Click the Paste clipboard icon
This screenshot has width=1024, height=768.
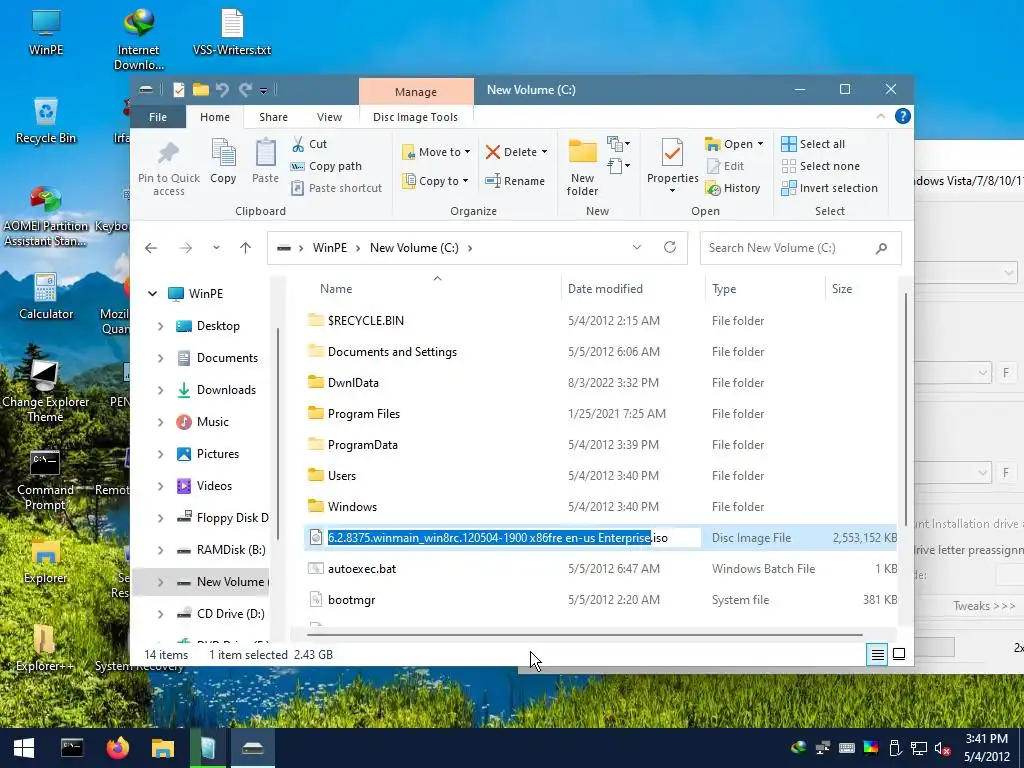tap(265, 153)
